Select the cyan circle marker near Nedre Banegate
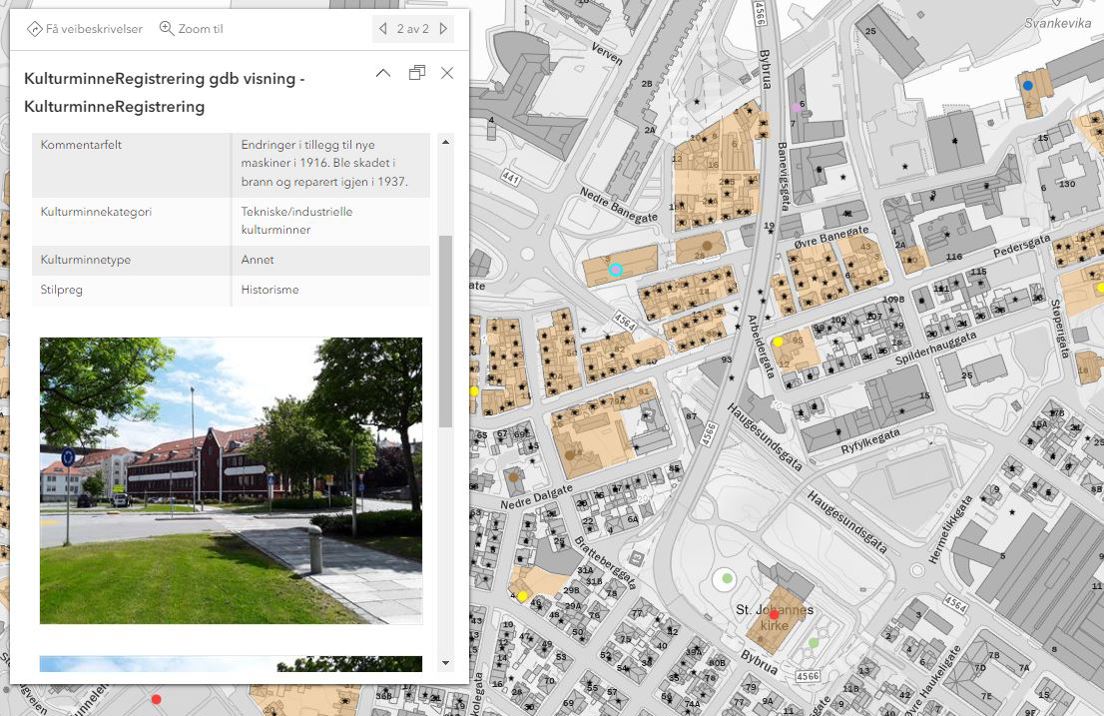 click(616, 269)
